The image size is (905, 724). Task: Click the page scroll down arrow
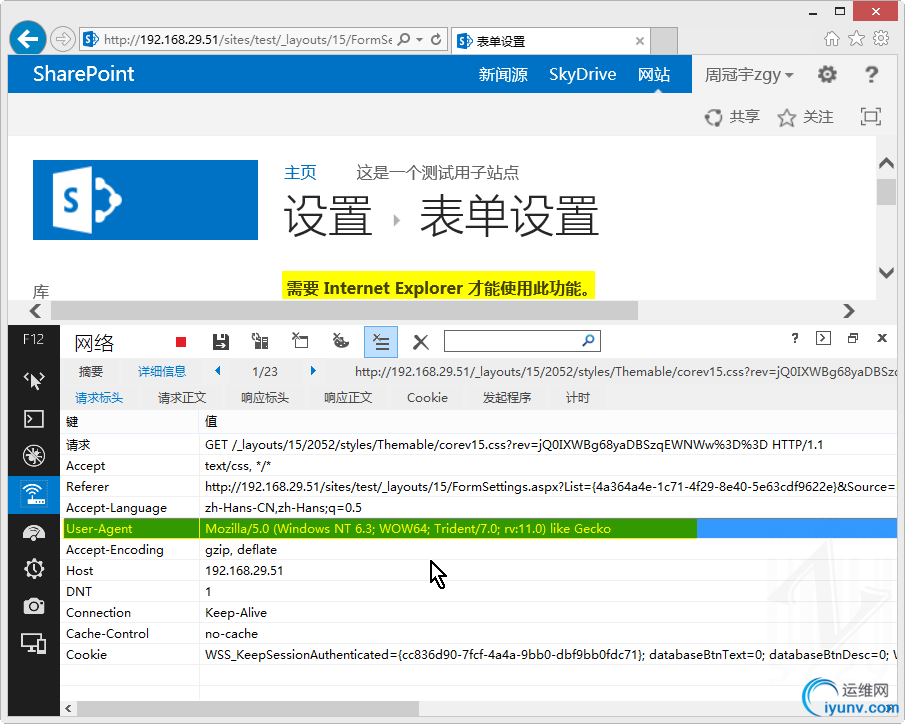point(887,273)
